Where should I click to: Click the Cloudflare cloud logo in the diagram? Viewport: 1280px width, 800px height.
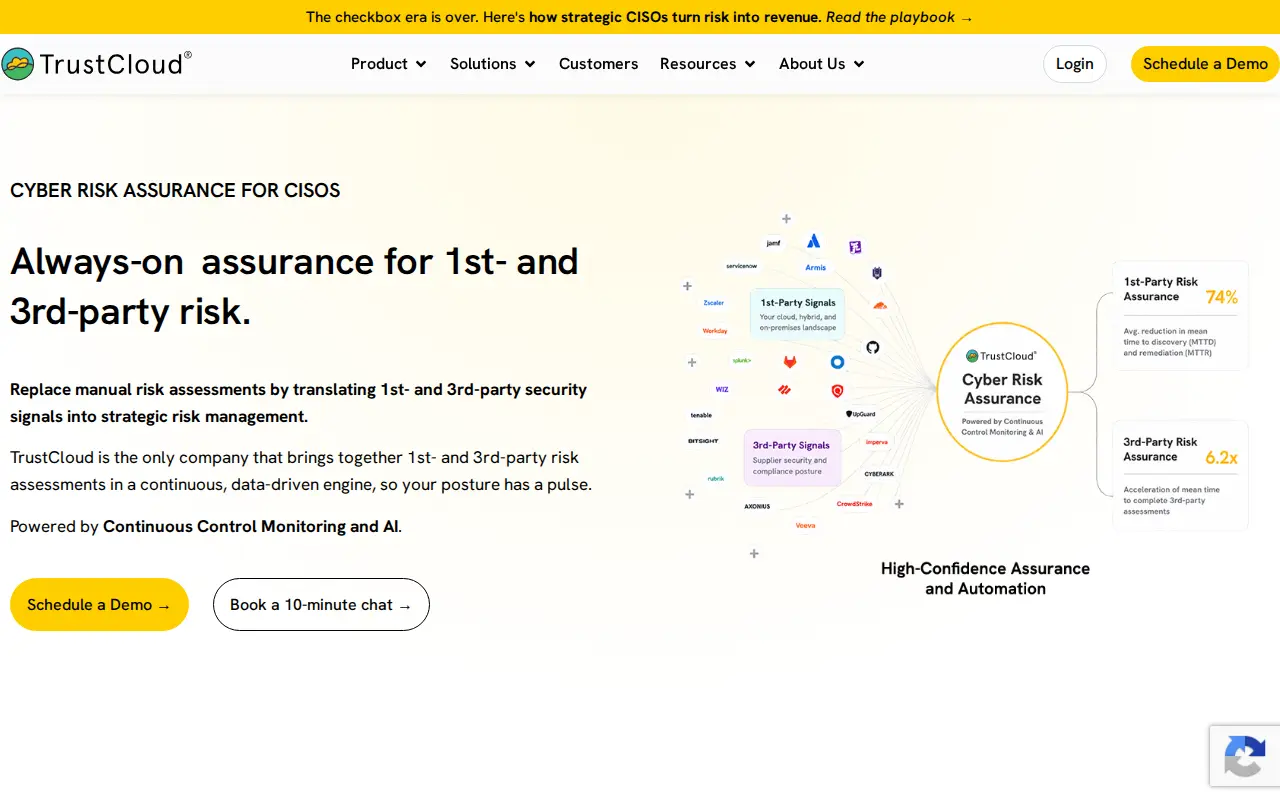[x=880, y=304]
